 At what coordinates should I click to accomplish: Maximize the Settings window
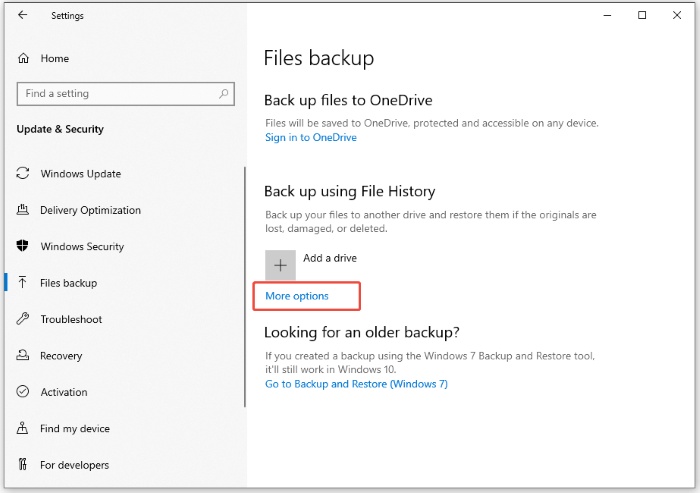coord(642,15)
